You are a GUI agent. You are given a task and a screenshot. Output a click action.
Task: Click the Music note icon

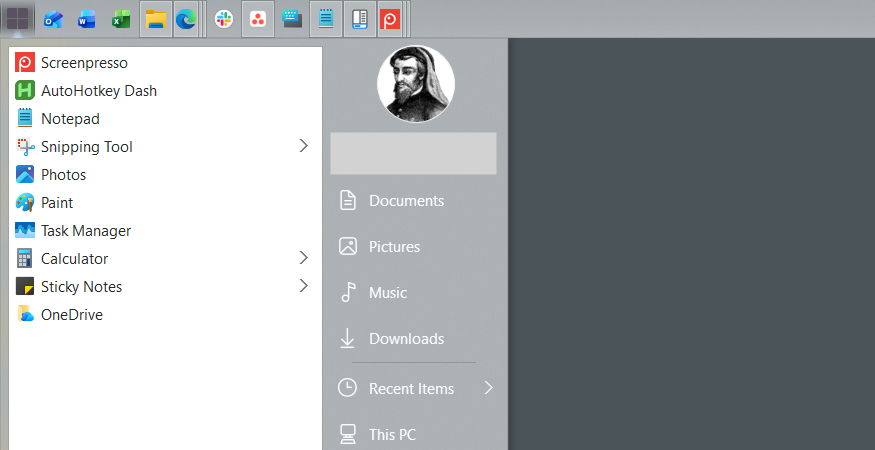(x=348, y=292)
